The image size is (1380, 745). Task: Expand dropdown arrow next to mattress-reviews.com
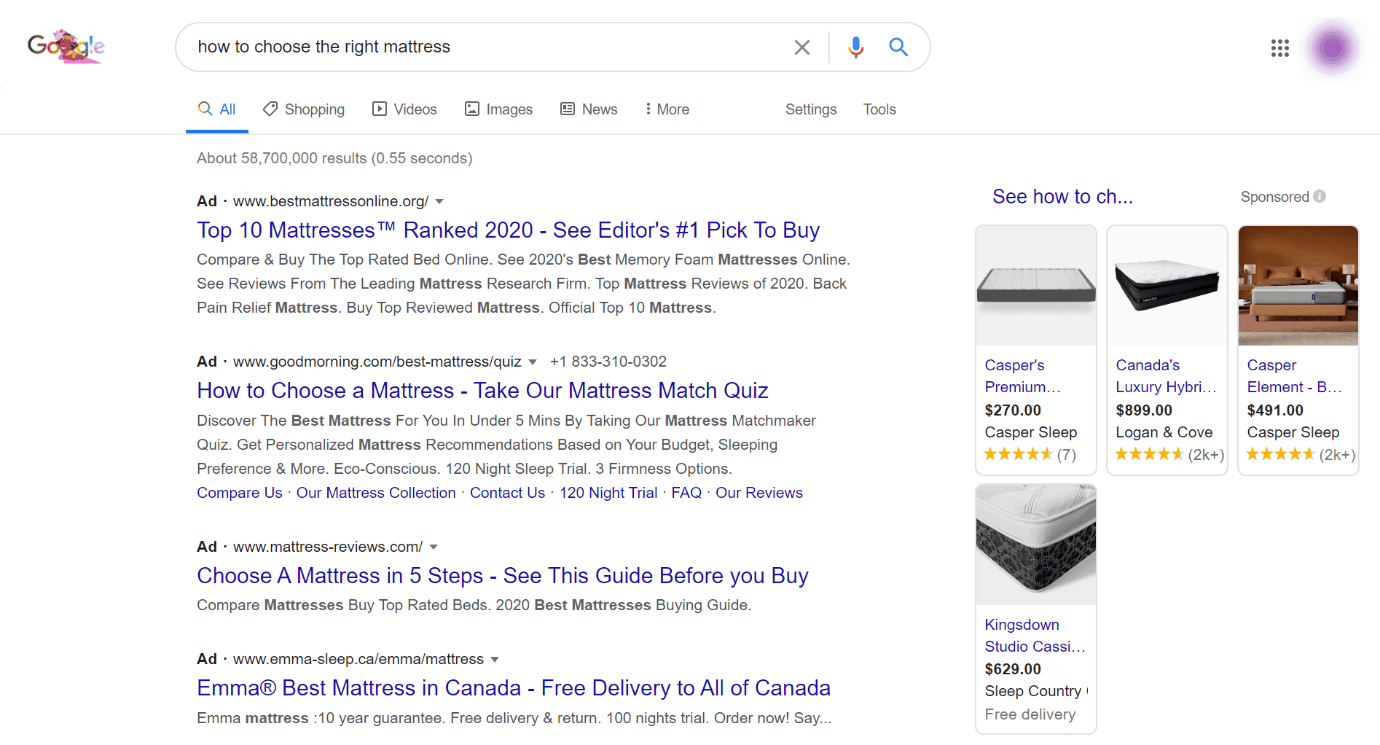pyautogui.click(x=433, y=547)
